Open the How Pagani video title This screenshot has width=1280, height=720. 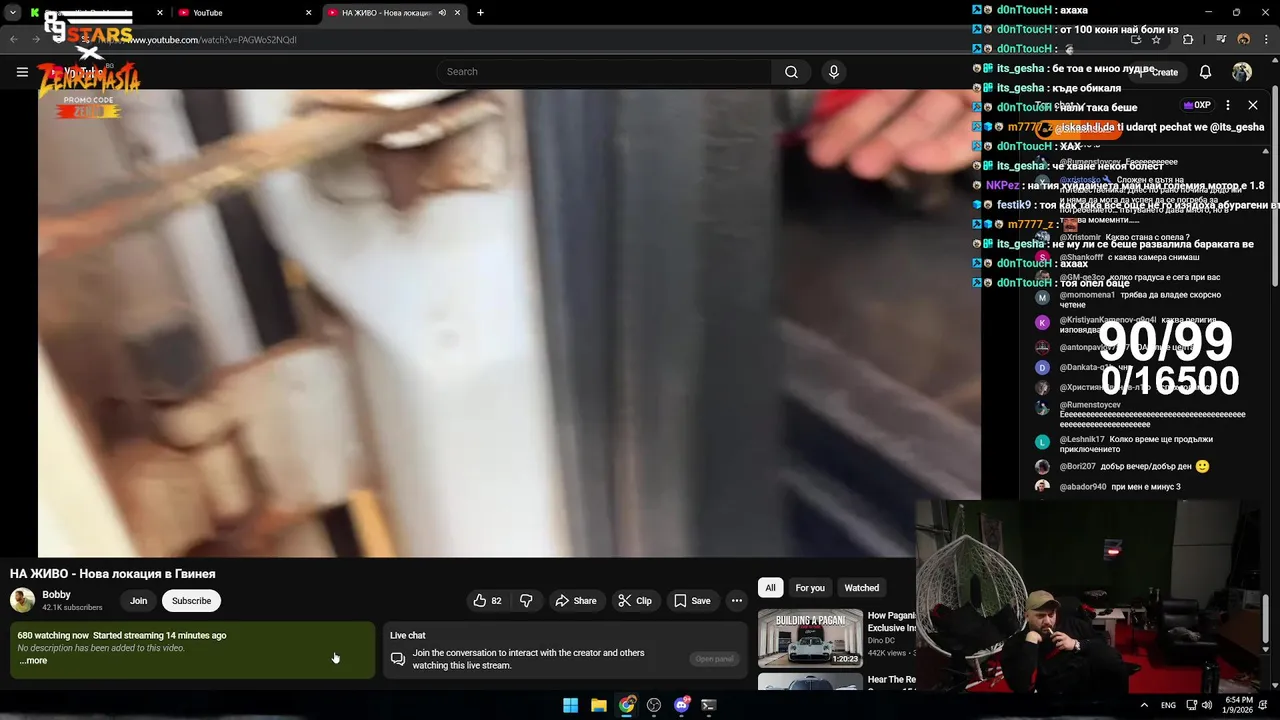pos(891,622)
